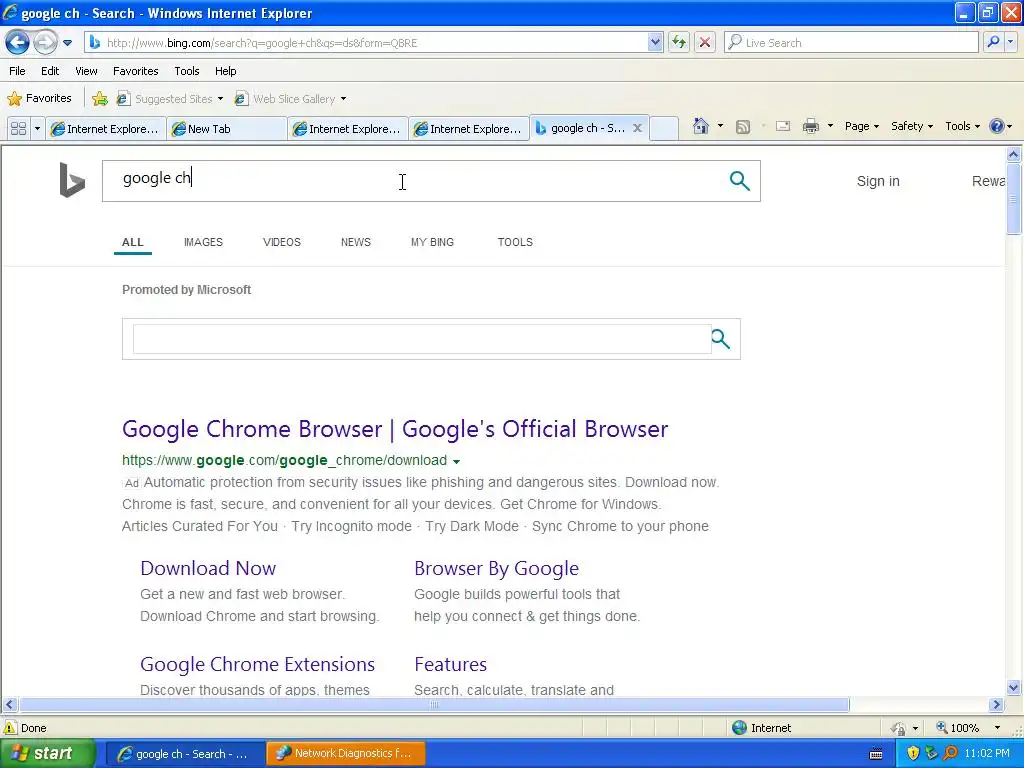Click the Forward navigation button
Viewport: 1024px width, 768px height.
[x=45, y=42]
